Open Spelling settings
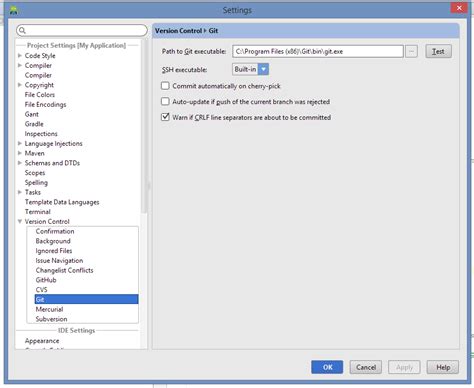Screen dimensions: 474x388 tap(36, 182)
